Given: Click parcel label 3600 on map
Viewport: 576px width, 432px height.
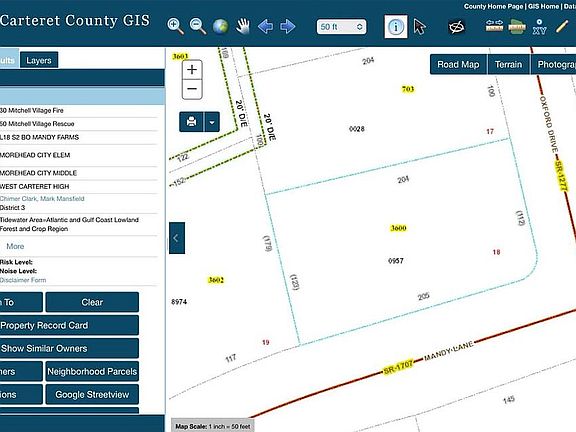Looking at the screenshot, I should (398, 228).
